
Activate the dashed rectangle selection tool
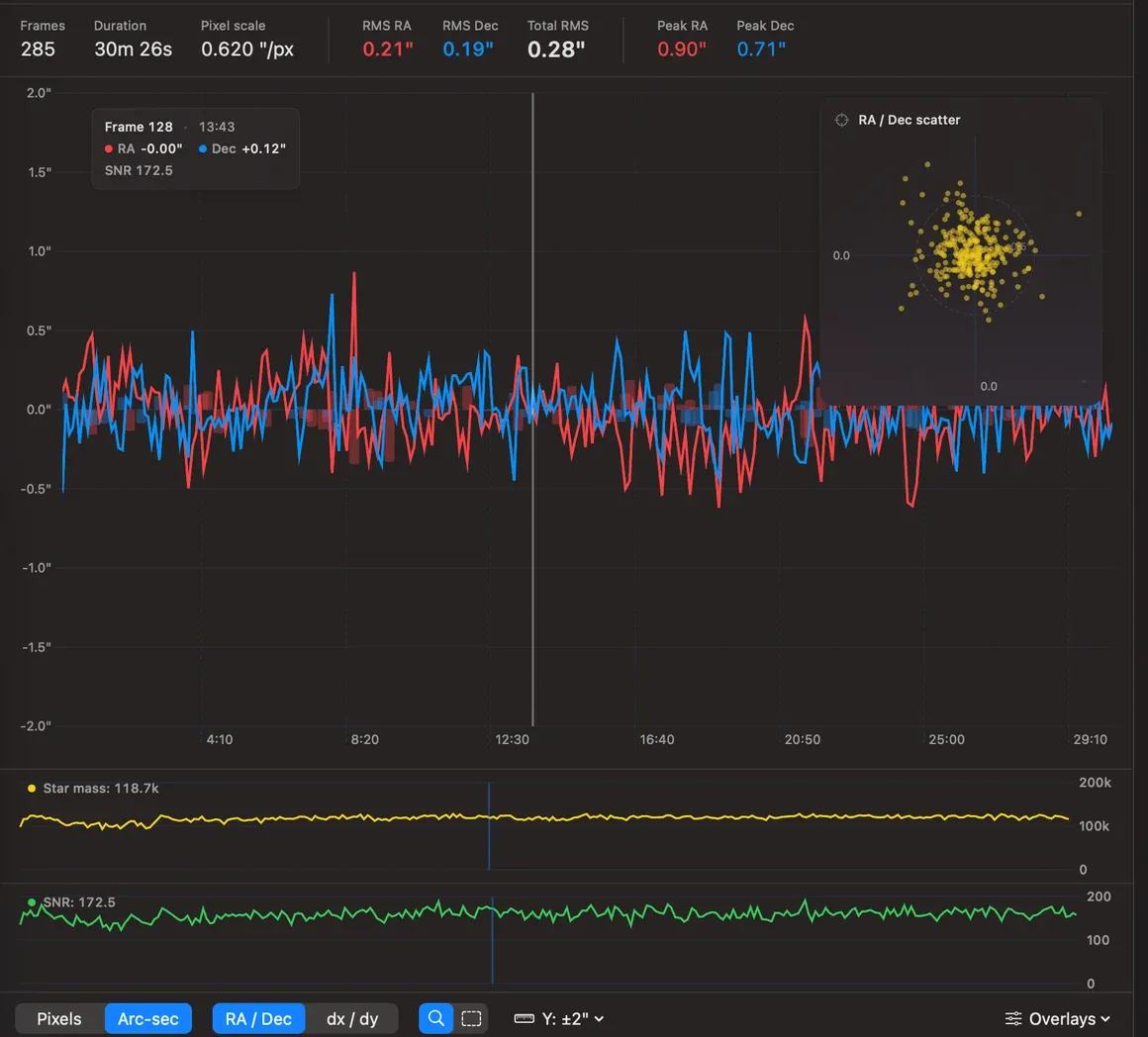point(471,1018)
